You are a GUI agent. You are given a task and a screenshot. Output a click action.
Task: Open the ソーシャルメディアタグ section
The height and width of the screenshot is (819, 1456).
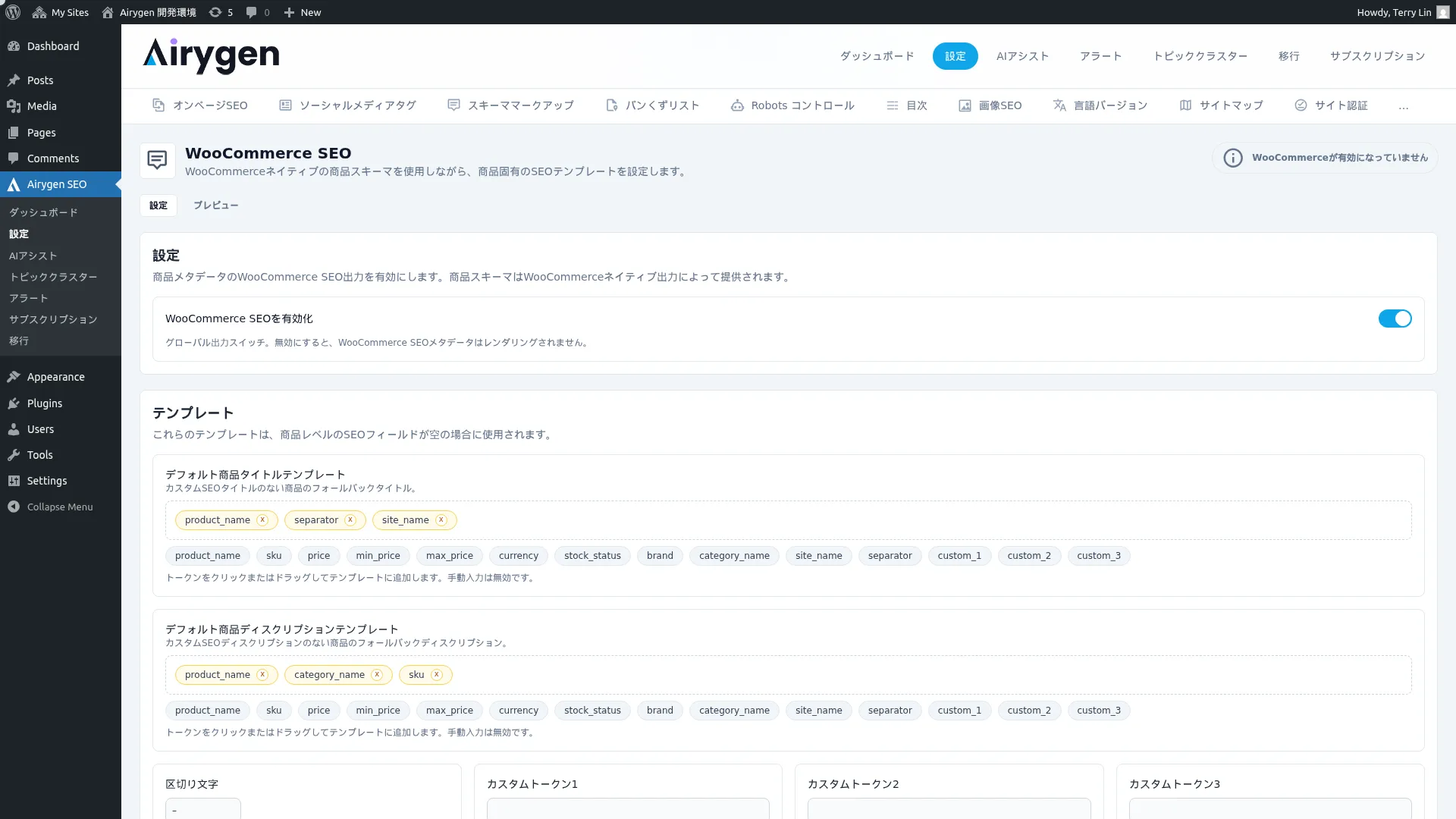point(347,105)
